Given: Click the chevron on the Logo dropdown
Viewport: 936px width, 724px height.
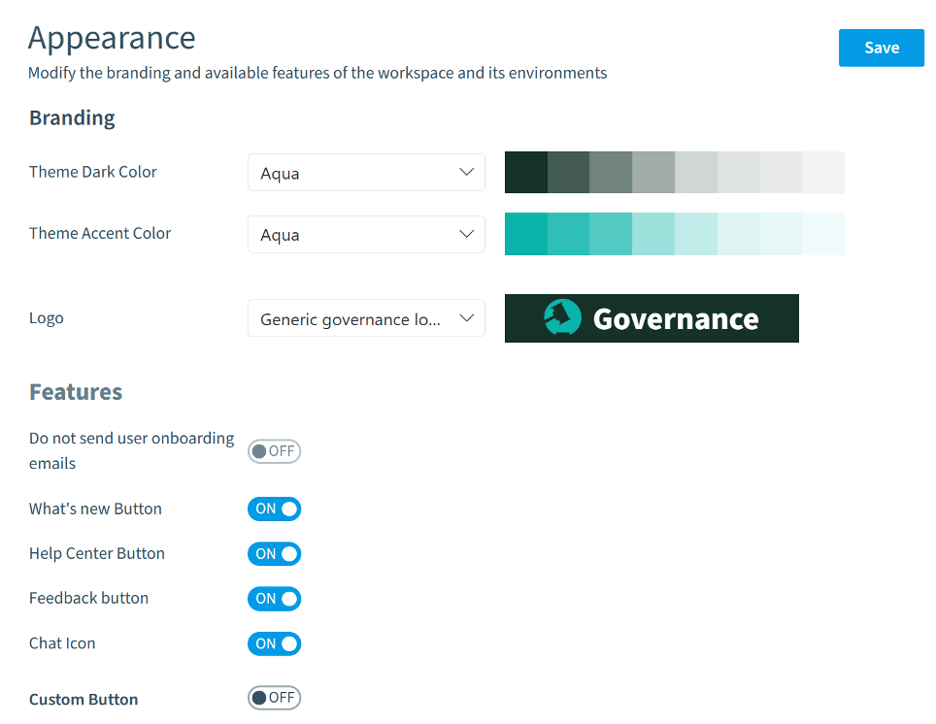Looking at the screenshot, I should click(x=466, y=317).
